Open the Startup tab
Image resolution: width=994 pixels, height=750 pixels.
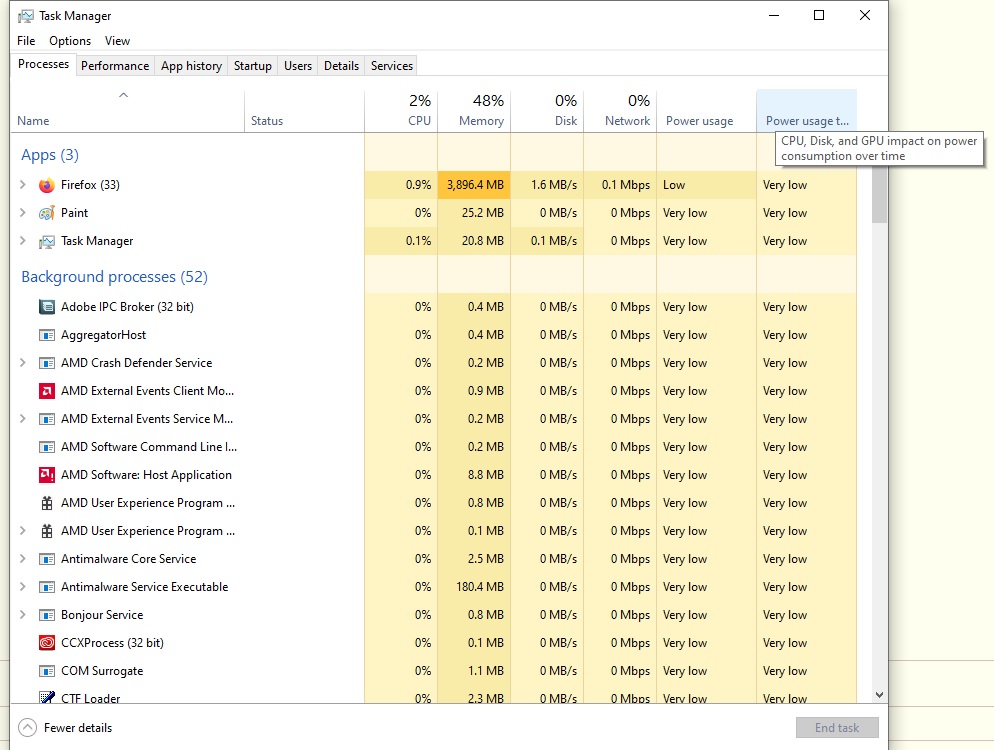(x=252, y=66)
